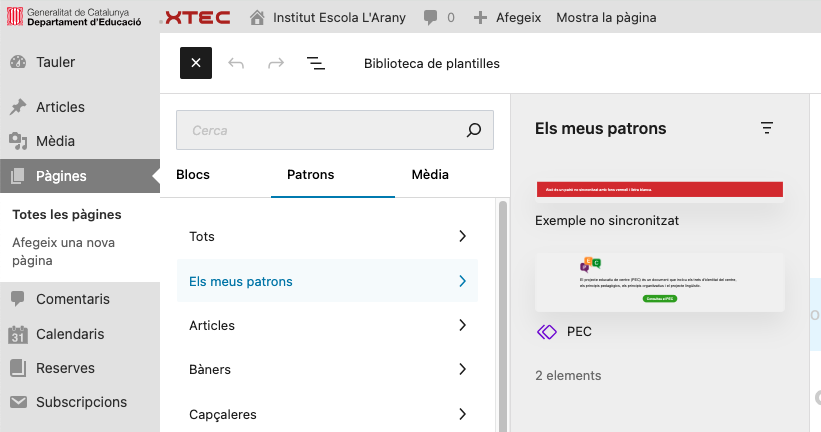
Task: Click the XTEC logo
Action: click(195, 18)
